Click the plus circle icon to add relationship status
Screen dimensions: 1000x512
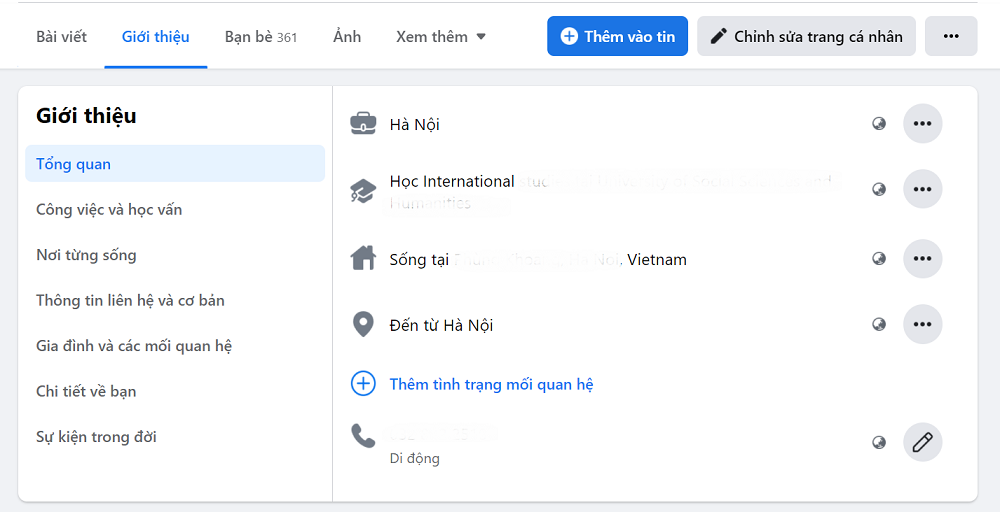click(x=363, y=384)
